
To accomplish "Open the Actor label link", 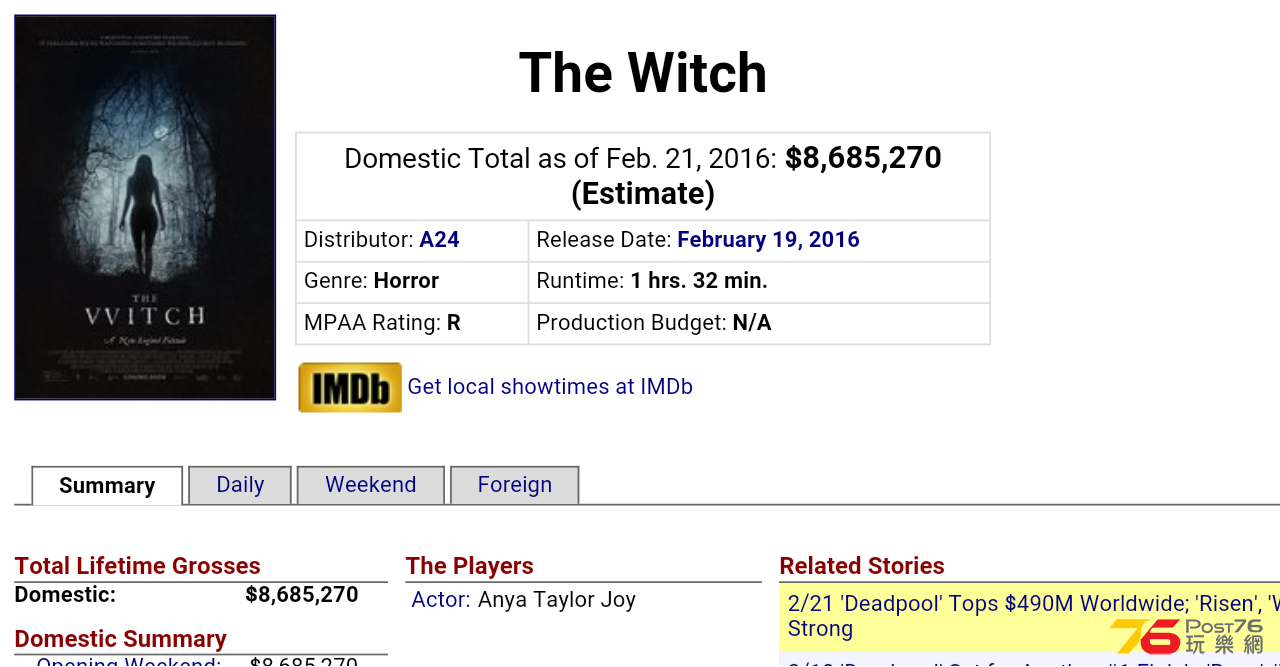I will tap(440, 600).
